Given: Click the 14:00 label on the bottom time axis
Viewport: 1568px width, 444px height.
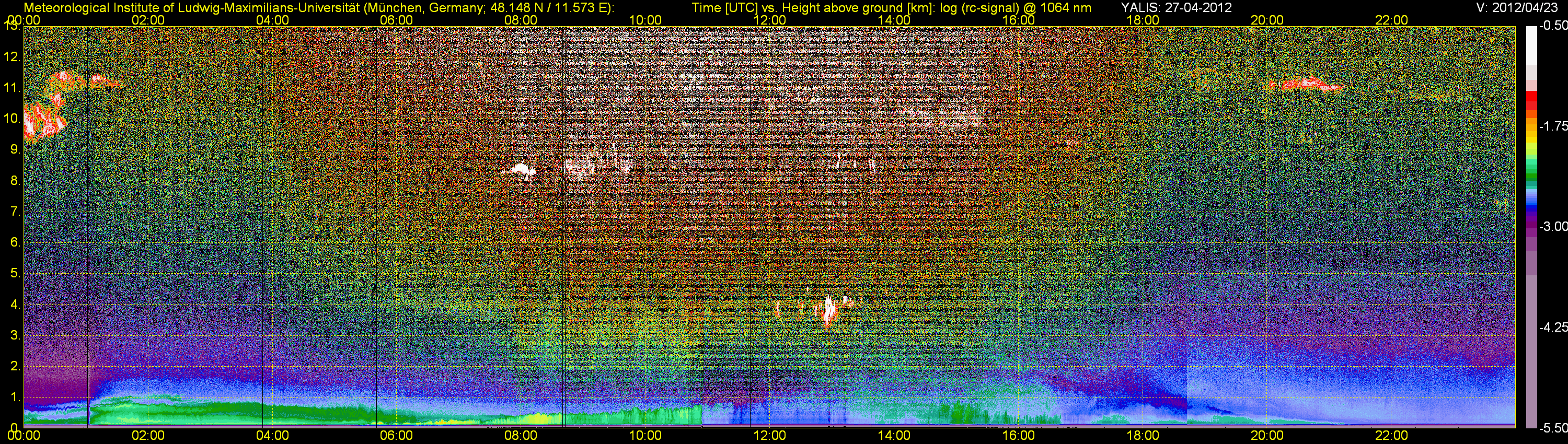Looking at the screenshot, I should point(894,436).
